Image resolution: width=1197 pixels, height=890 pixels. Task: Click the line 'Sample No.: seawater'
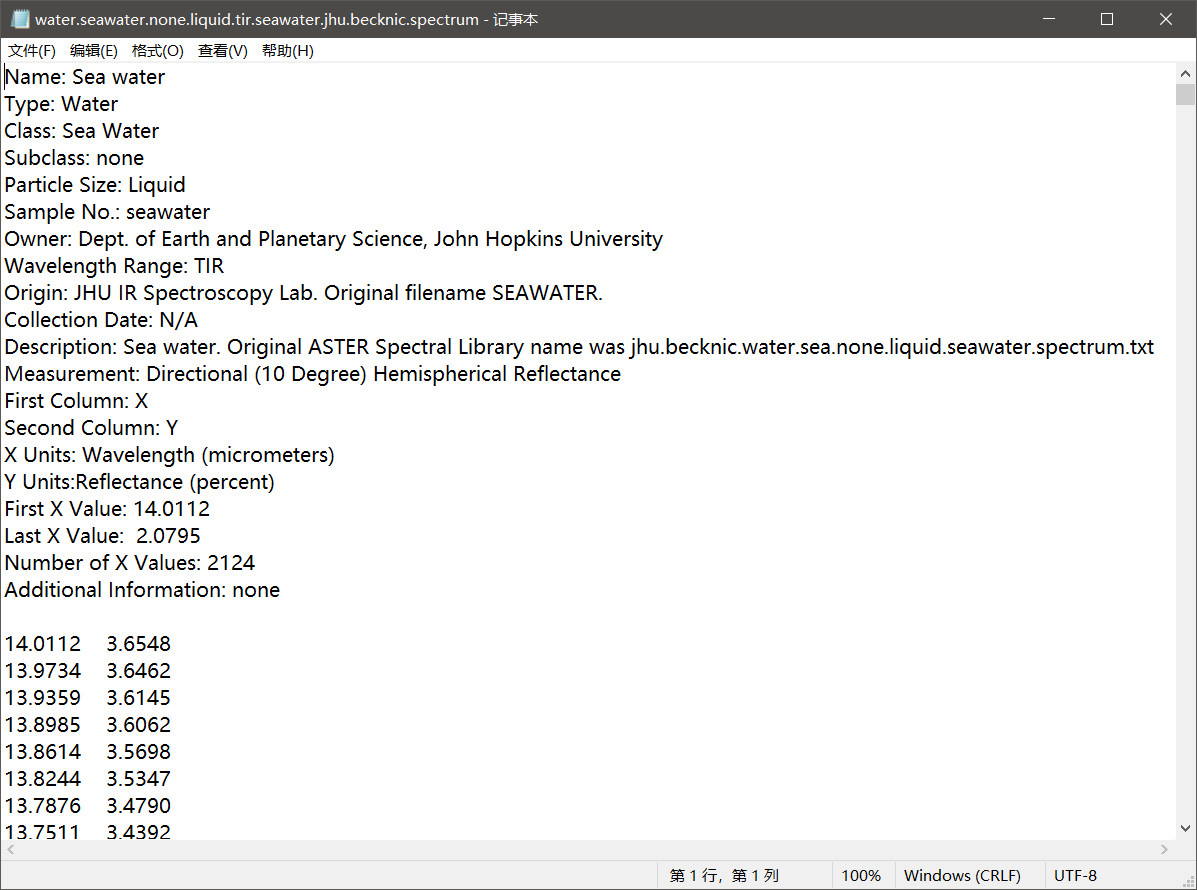coord(107,212)
